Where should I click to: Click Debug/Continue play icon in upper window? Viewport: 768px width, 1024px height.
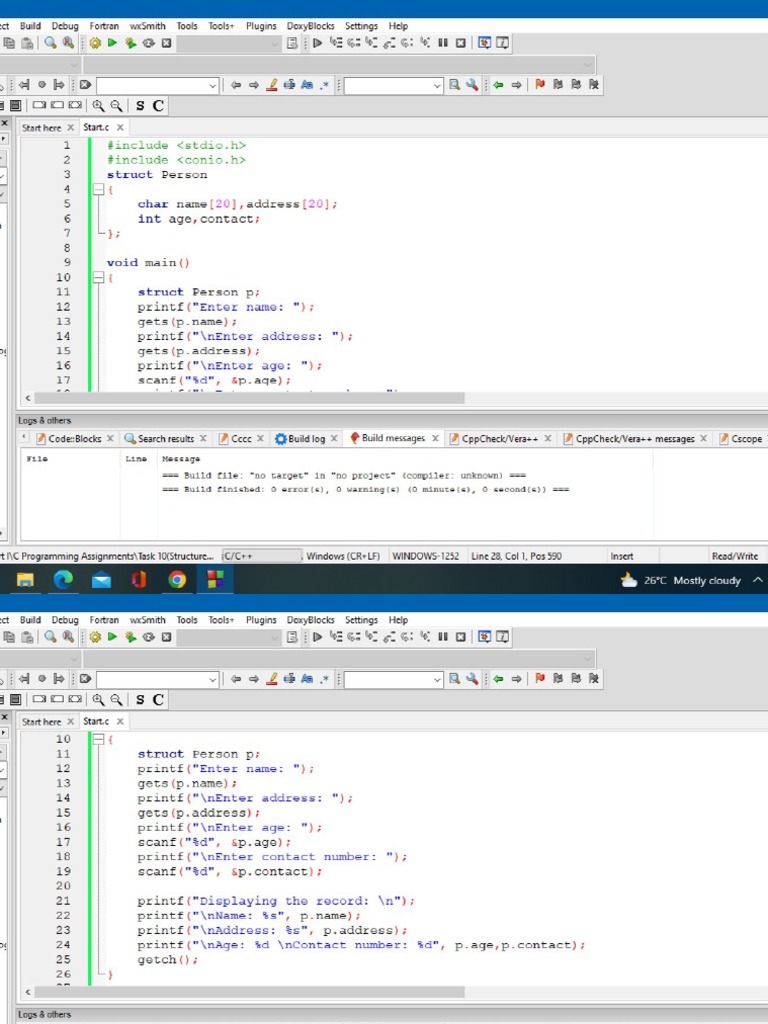coord(317,43)
